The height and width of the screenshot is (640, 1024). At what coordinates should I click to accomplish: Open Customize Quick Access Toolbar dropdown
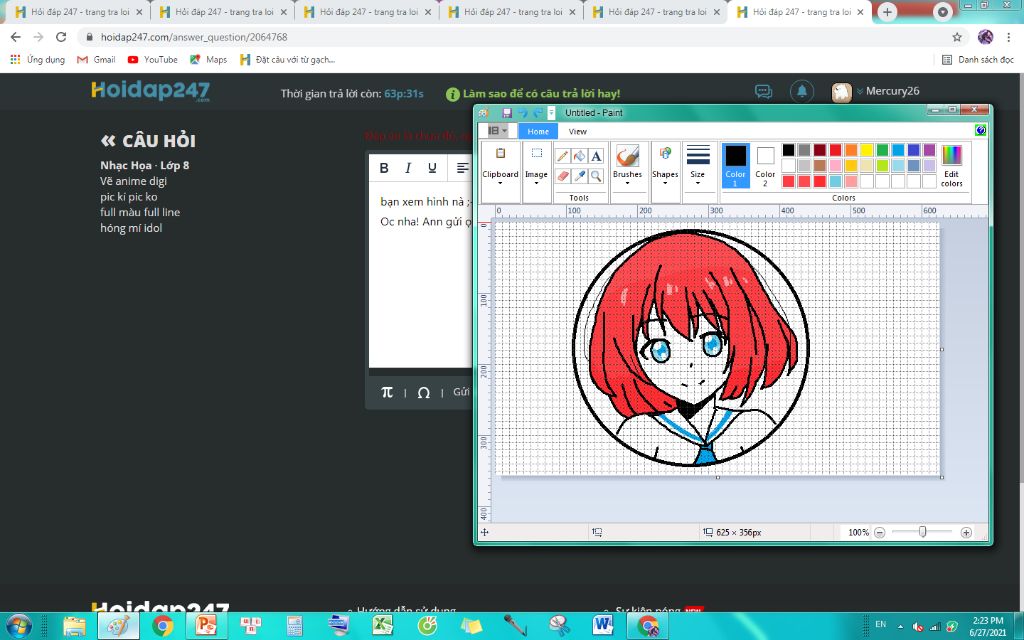point(551,112)
